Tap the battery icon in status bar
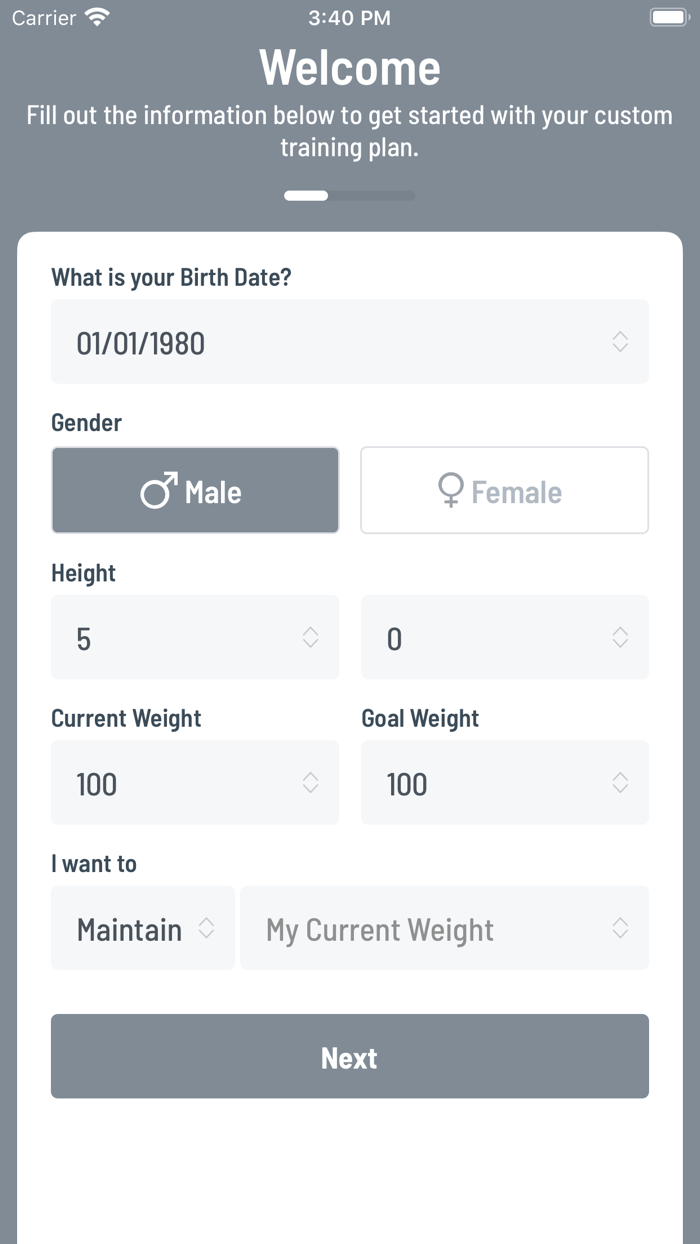Viewport: 700px width, 1244px height. click(x=667, y=17)
